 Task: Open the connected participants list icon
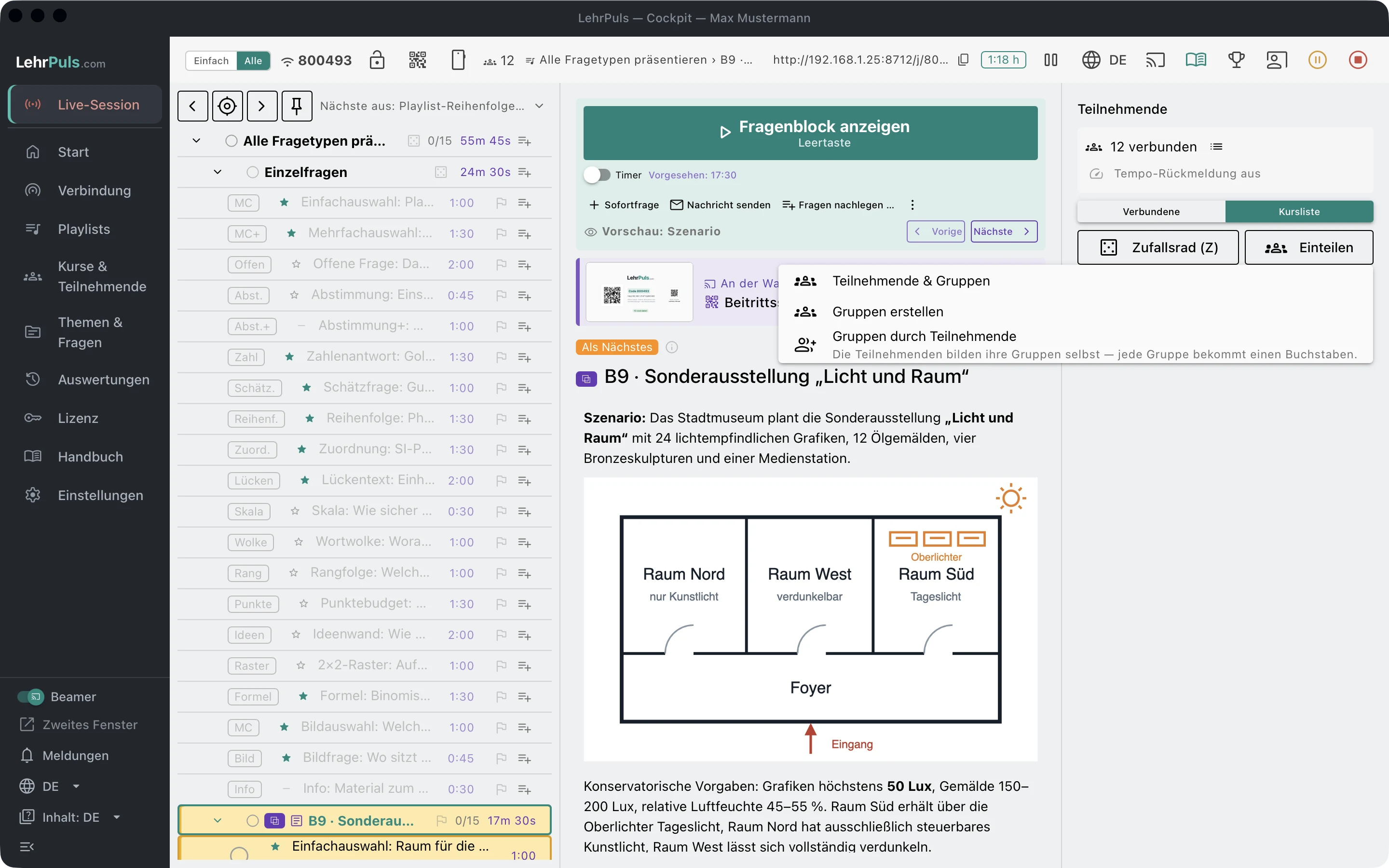[1216, 147]
